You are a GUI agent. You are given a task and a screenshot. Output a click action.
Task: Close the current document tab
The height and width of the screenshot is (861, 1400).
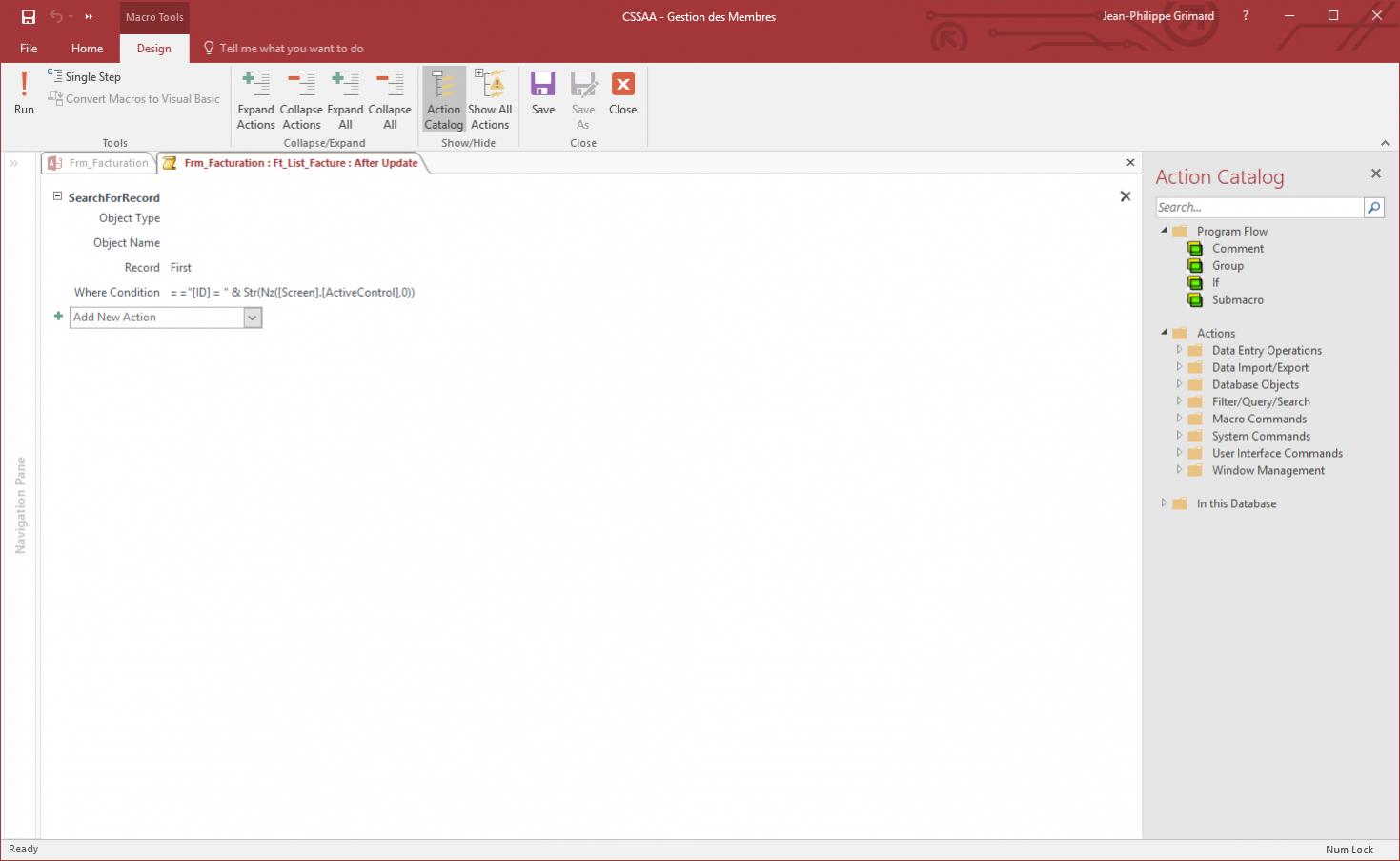pos(1130,163)
